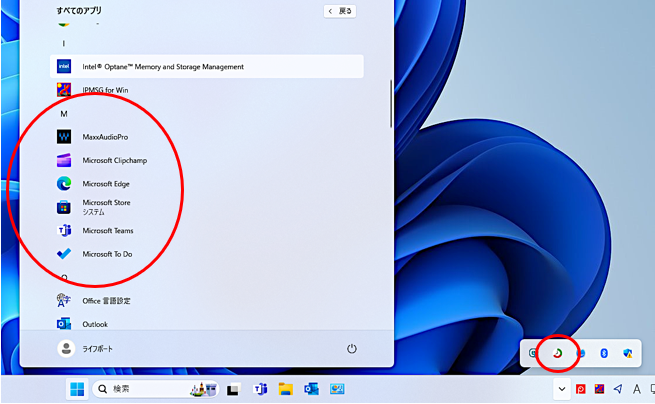Screen dimensions: 655x404
Task: Collapse the hidden icons tray chevron
Action: point(562,389)
